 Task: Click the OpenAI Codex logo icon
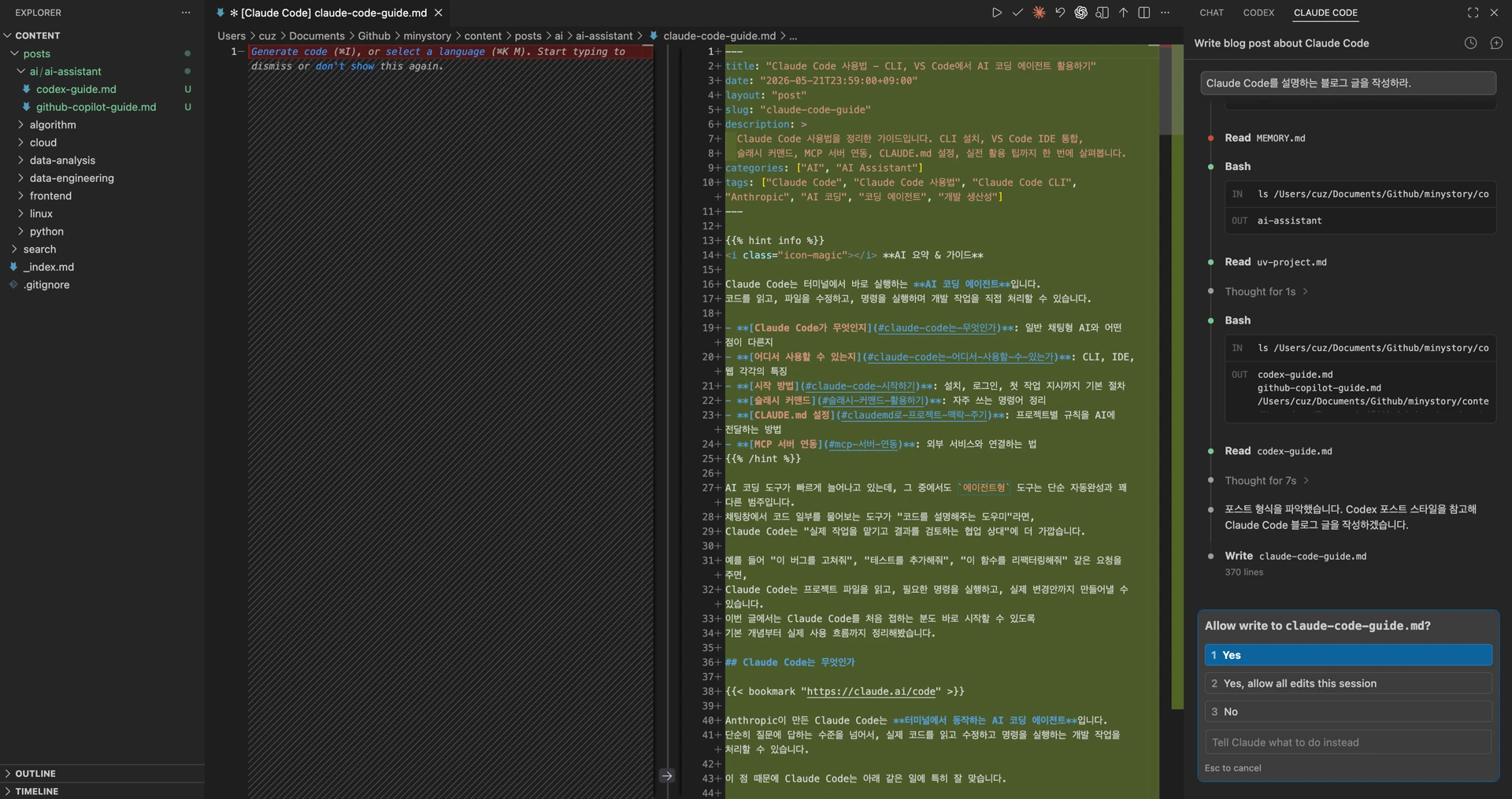coord(1081,13)
